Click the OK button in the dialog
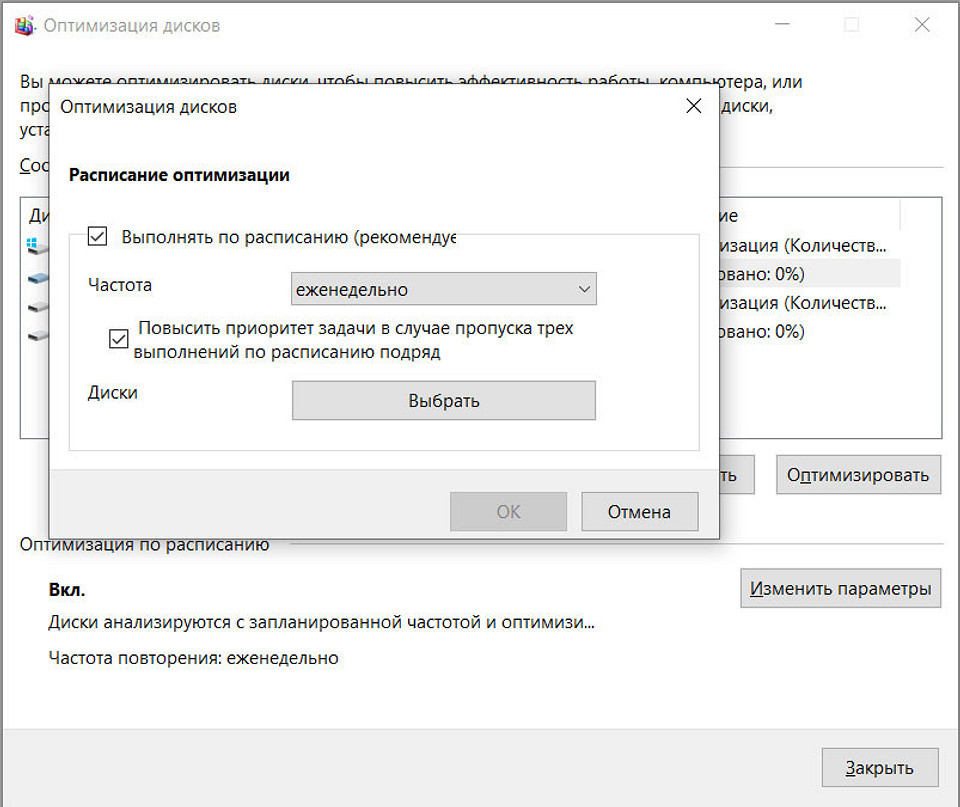 pos(508,512)
